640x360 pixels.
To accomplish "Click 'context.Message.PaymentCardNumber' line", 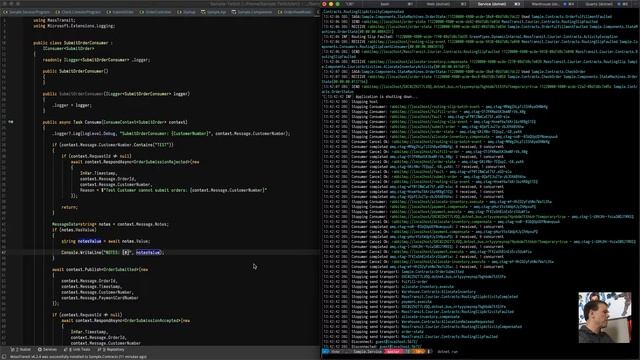I will click(100, 298).
